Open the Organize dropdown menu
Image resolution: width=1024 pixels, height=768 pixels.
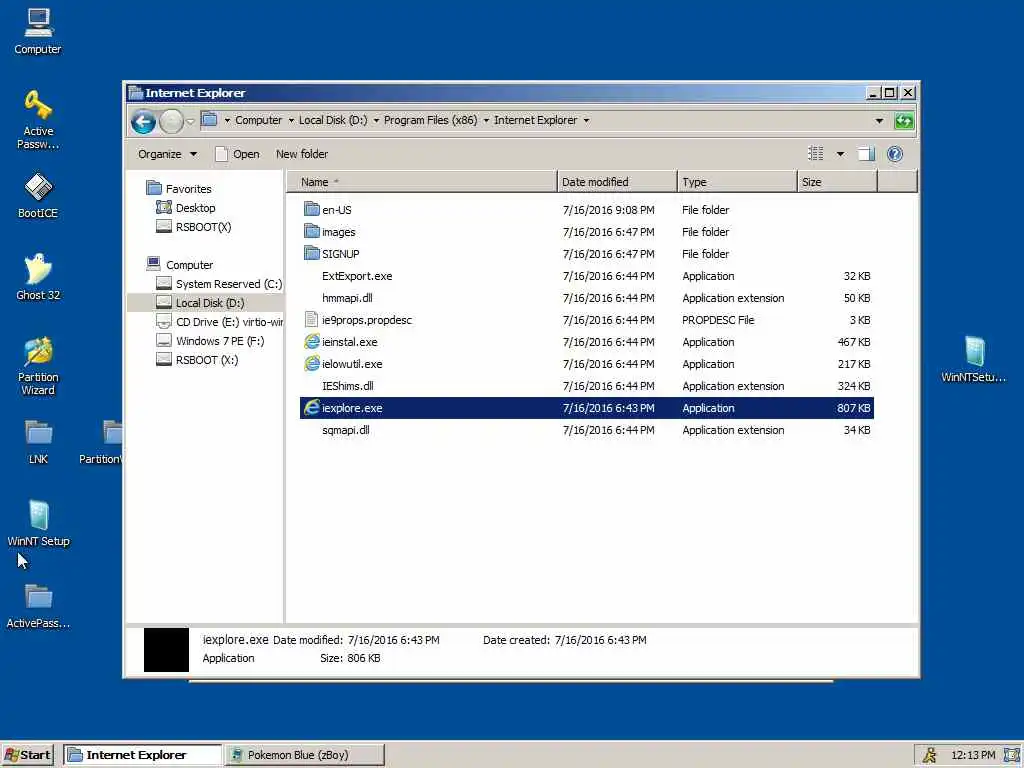tap(167, 154)
